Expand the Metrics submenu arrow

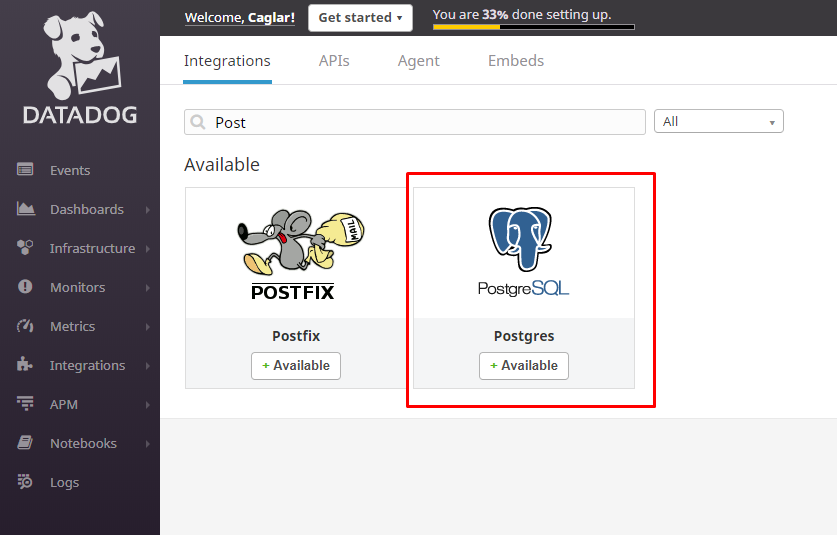coord(148,327)
